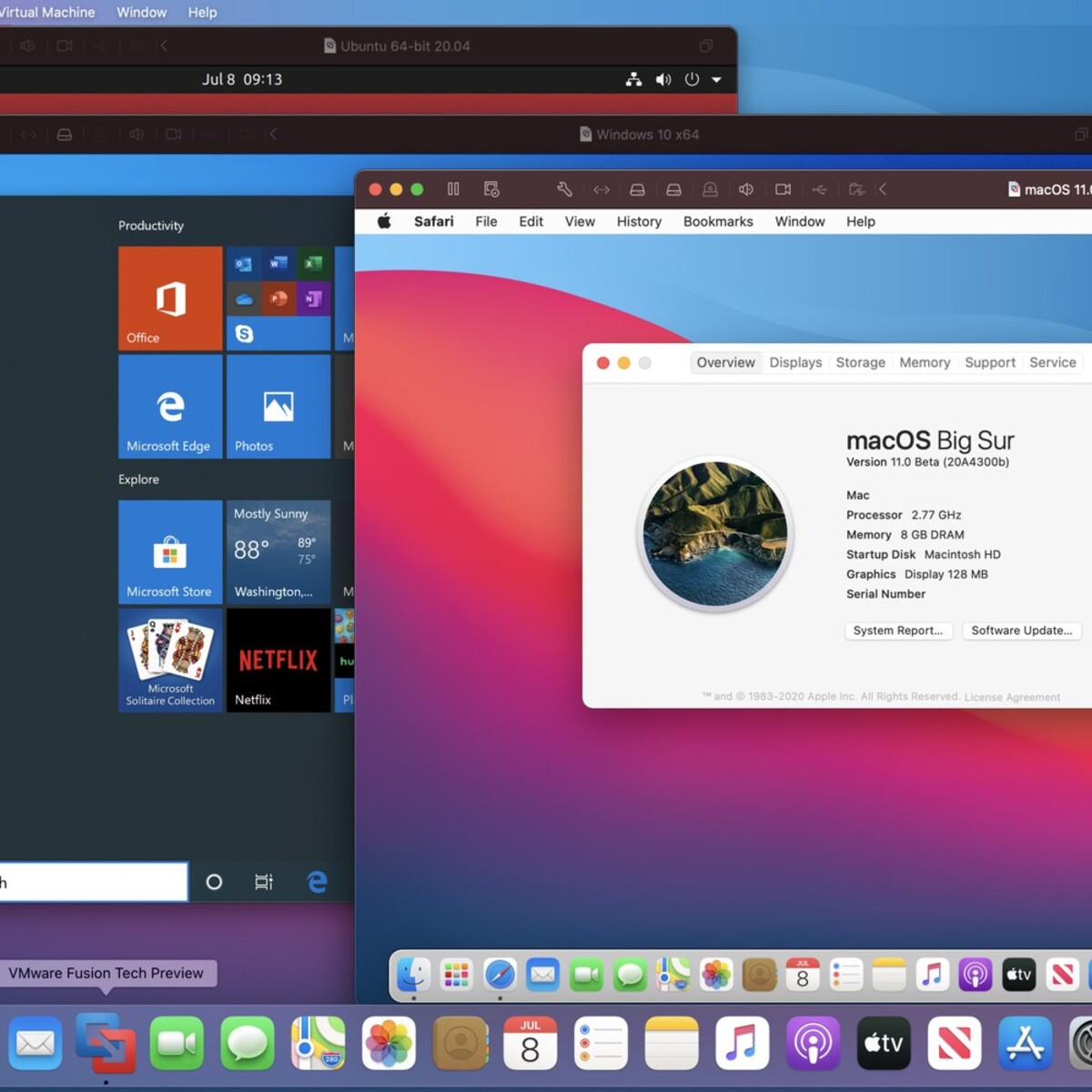
Task: Open VM settings wrench icon in macOS toolbar
Action: click(564, 189)
